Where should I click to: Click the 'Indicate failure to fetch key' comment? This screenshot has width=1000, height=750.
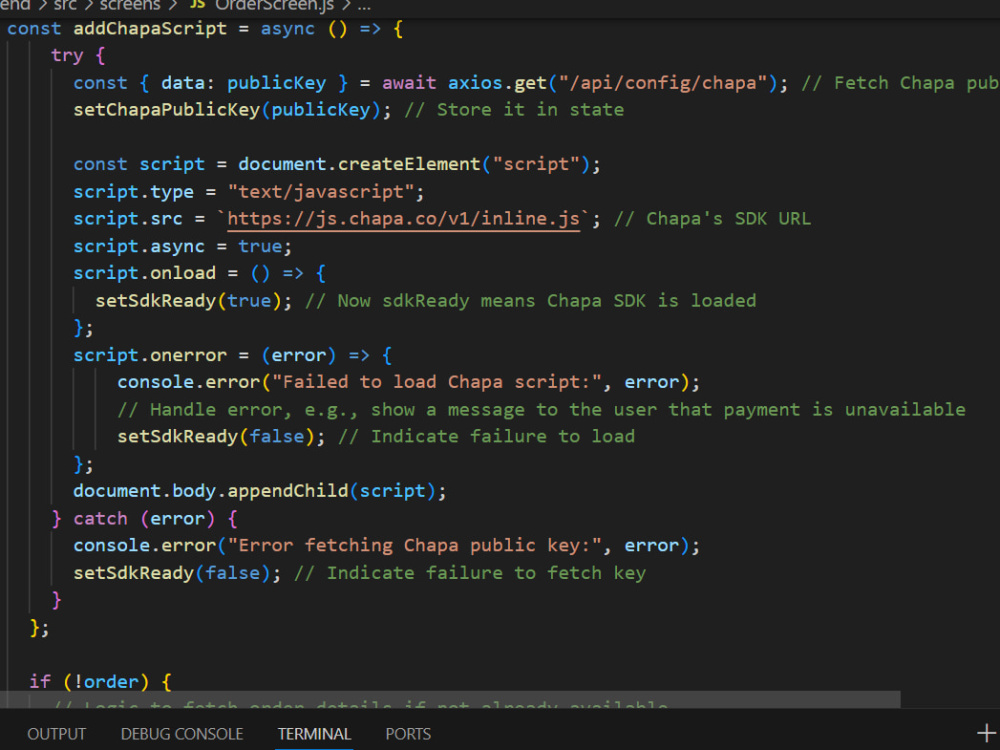pos(470,573)
